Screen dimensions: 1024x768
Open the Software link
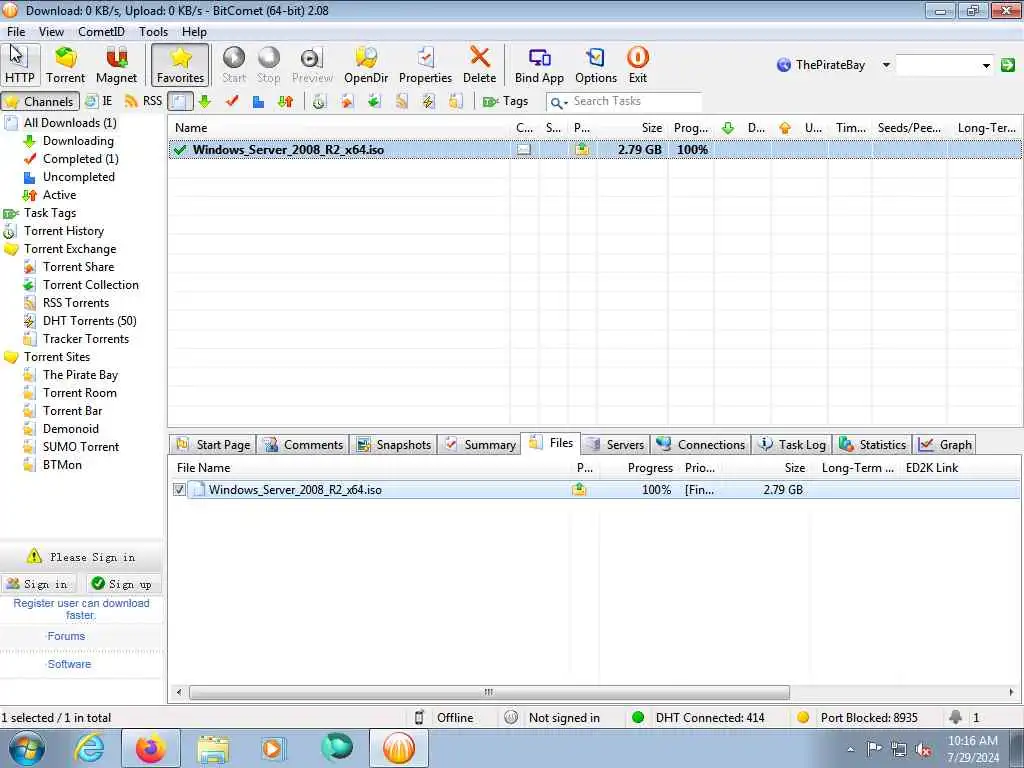[69, 664]
